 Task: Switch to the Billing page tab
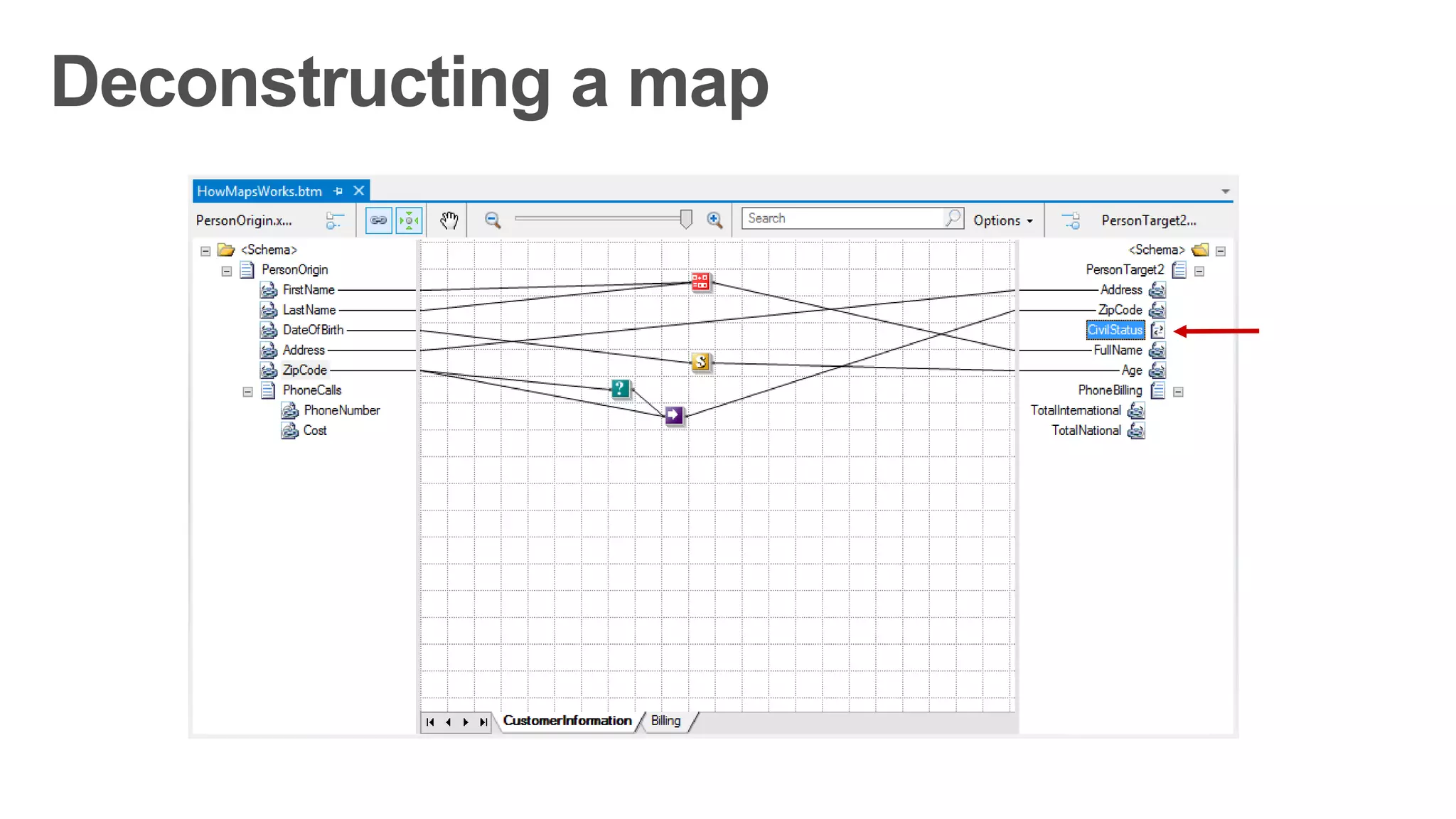point(665,721)
